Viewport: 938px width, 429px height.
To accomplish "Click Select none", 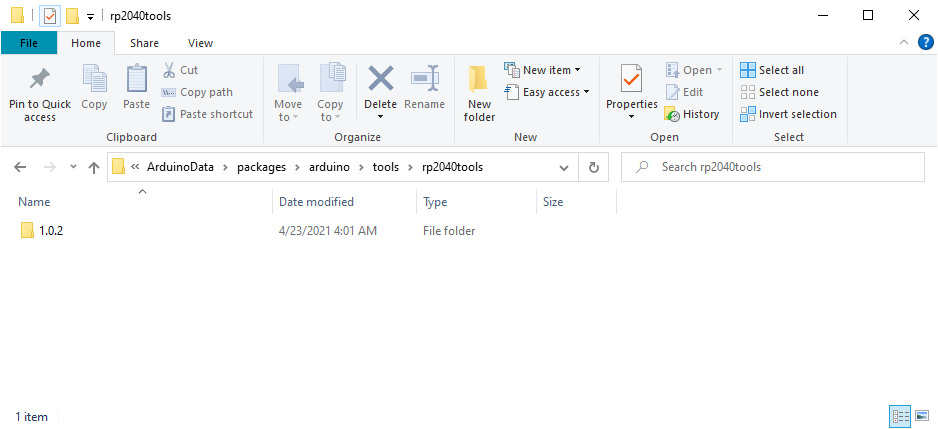I will tap(779, 92).
